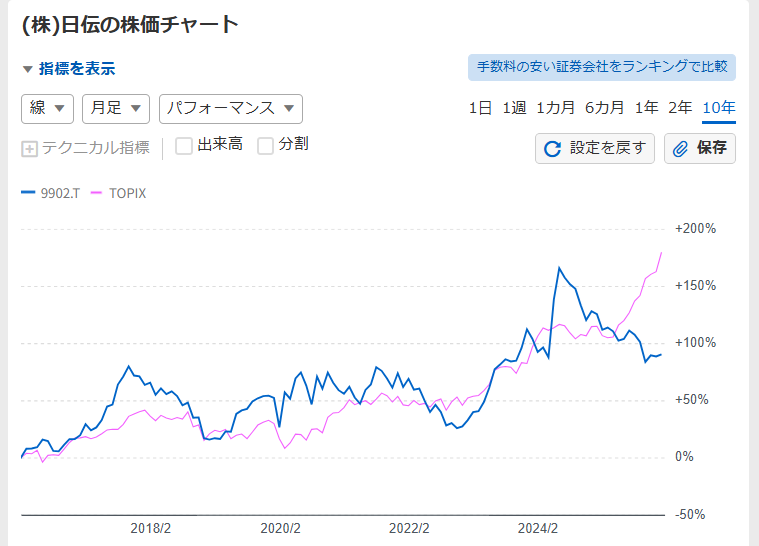
Task: Select the 1カ月 range tab
Action: (555, 108)
